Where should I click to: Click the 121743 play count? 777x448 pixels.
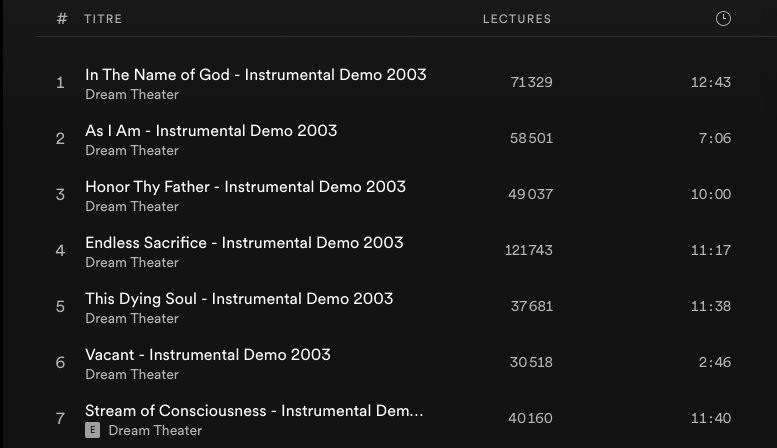coord(528,251)
